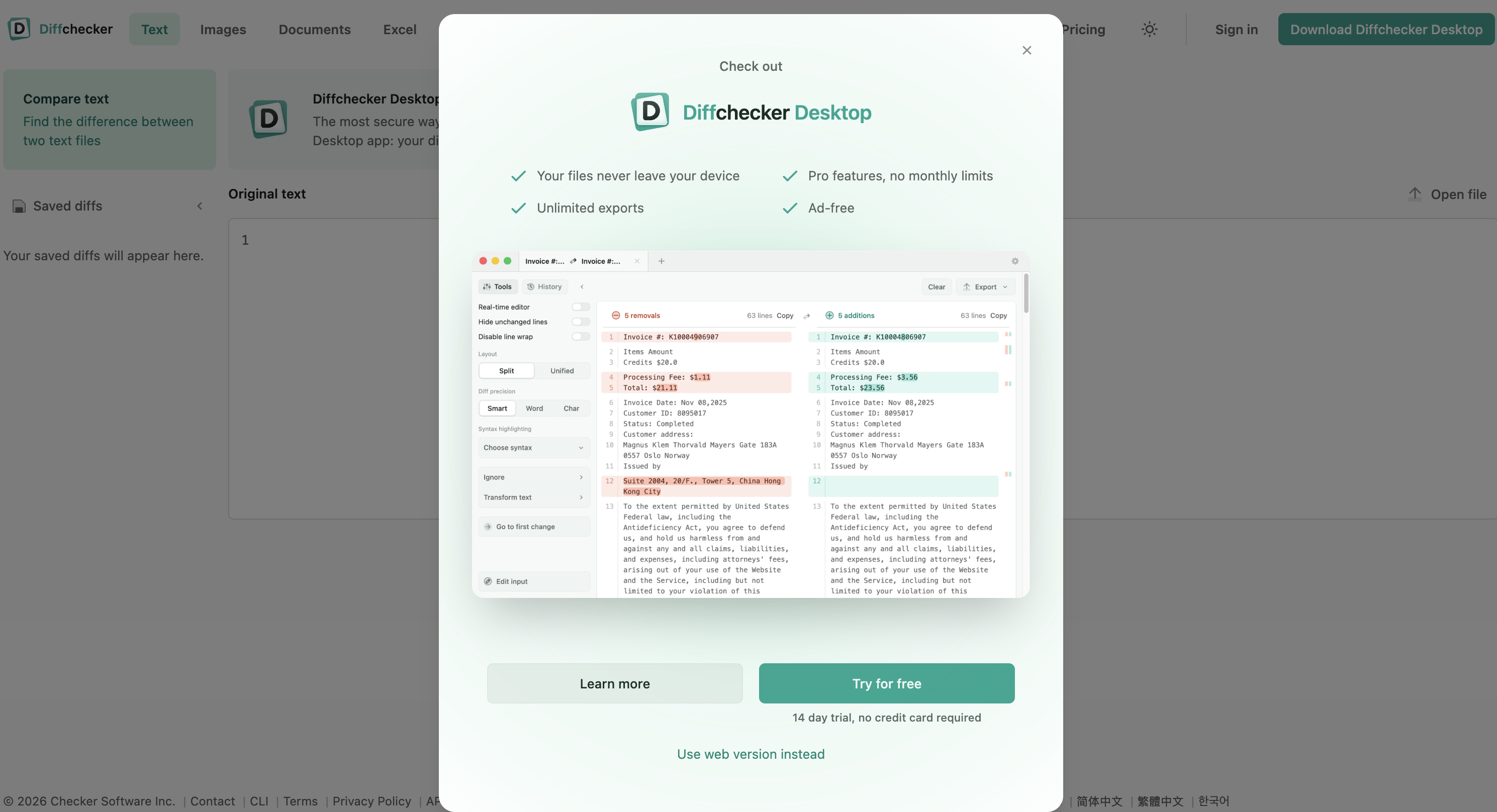Click the Tools sliders icon in the preview
This screenshot has height=812, width=1497.
tap(487, 287)
